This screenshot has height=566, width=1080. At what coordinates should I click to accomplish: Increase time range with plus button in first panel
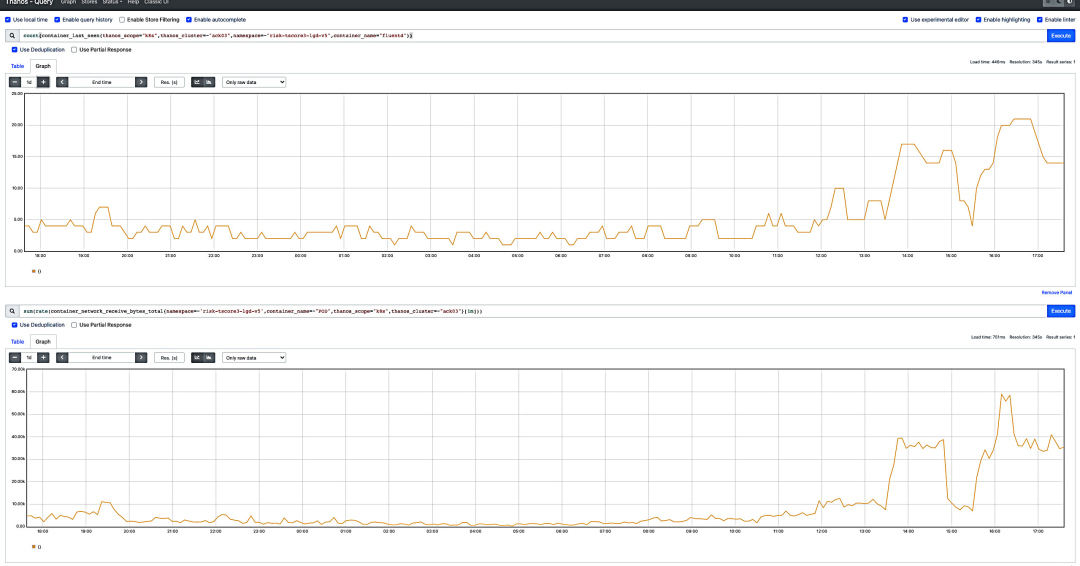point(43,82)
